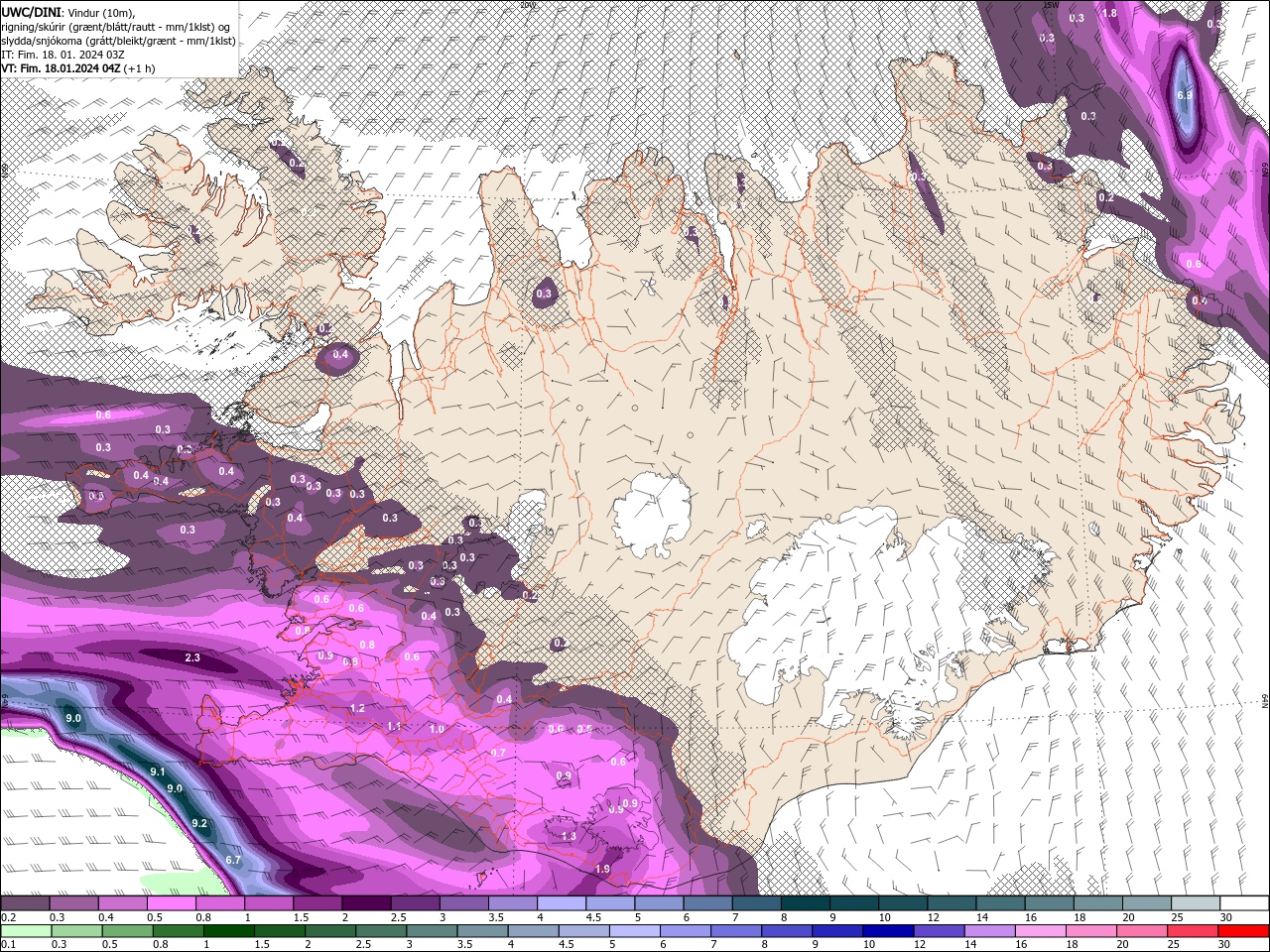Click the white Hofsjökull glacier in central Iceland
The image size is (1270, 952).
(x=652, y=516)
